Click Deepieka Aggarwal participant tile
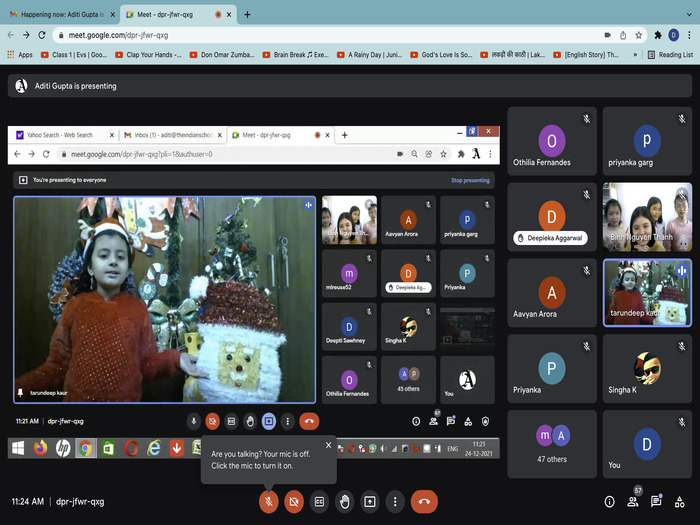Image resolution: width=700 pixels, height=525 pixels. click(x=552, y=217)
